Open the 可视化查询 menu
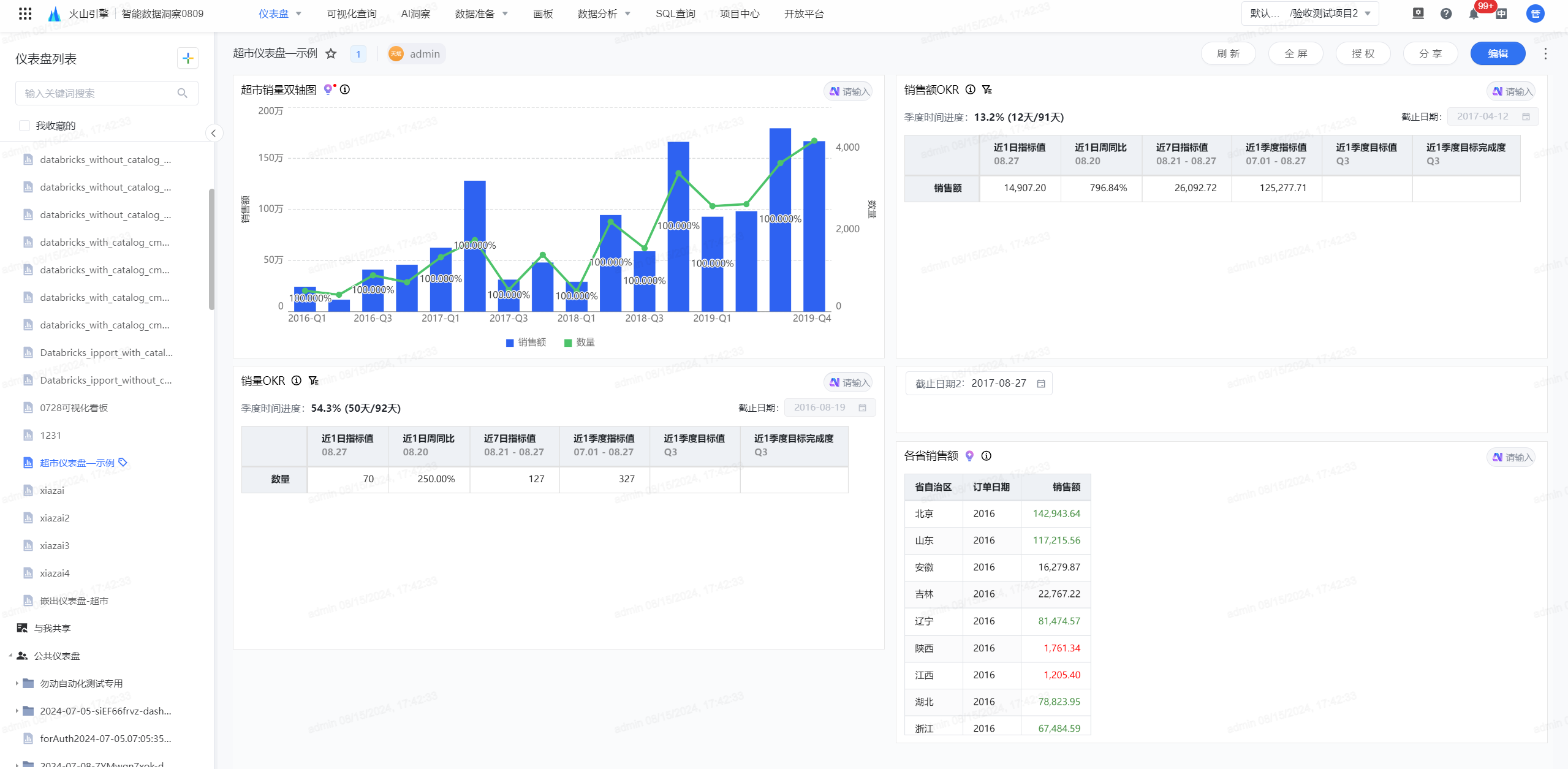Viewport: 1568px width, 769px height. tap(352, 13)
